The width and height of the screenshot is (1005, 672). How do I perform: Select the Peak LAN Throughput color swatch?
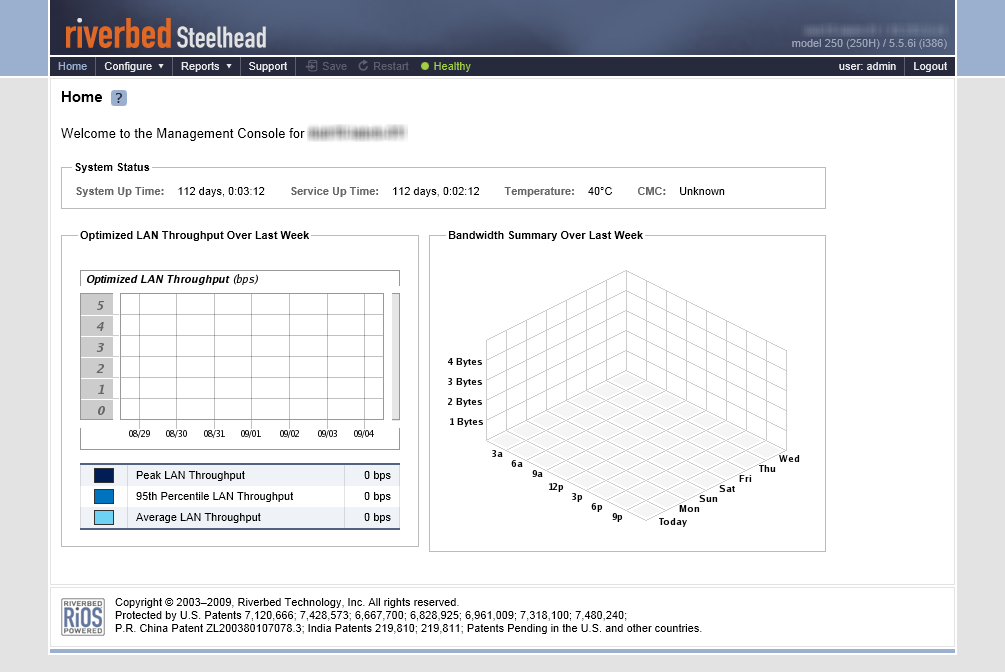[104, 475]
